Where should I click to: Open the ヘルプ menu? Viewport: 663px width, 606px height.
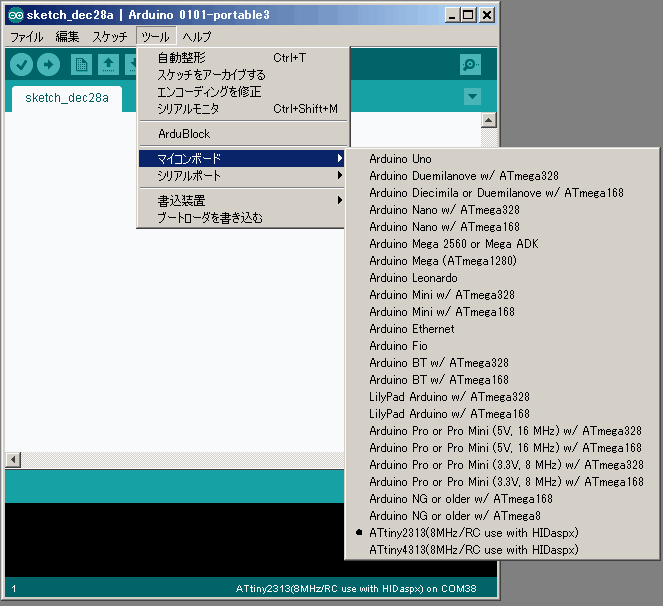click(197, 37)
